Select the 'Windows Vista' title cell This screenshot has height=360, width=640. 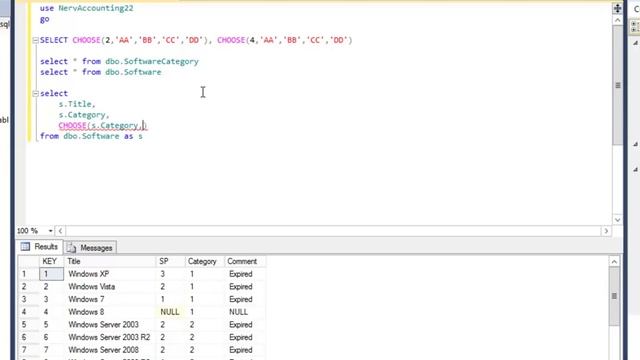(110, 287)
